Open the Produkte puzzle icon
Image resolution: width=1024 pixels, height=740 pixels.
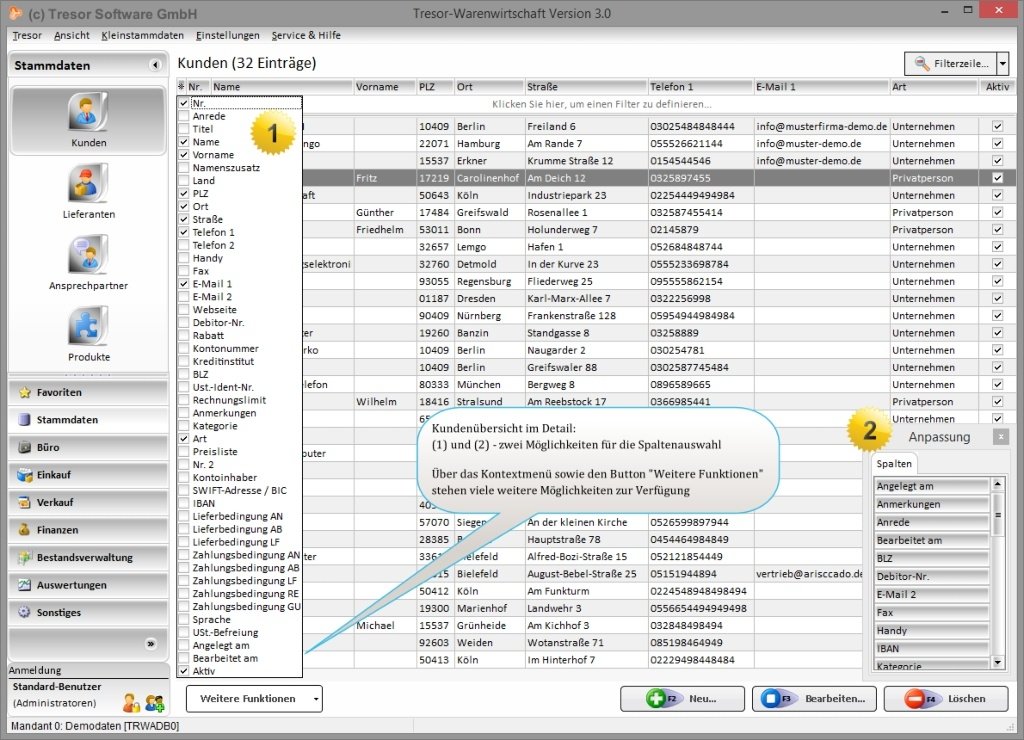coord(88,328)
